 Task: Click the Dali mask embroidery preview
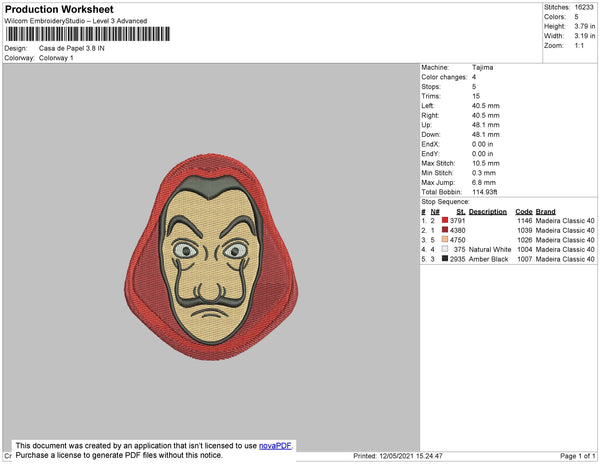[x=209, y=253]
